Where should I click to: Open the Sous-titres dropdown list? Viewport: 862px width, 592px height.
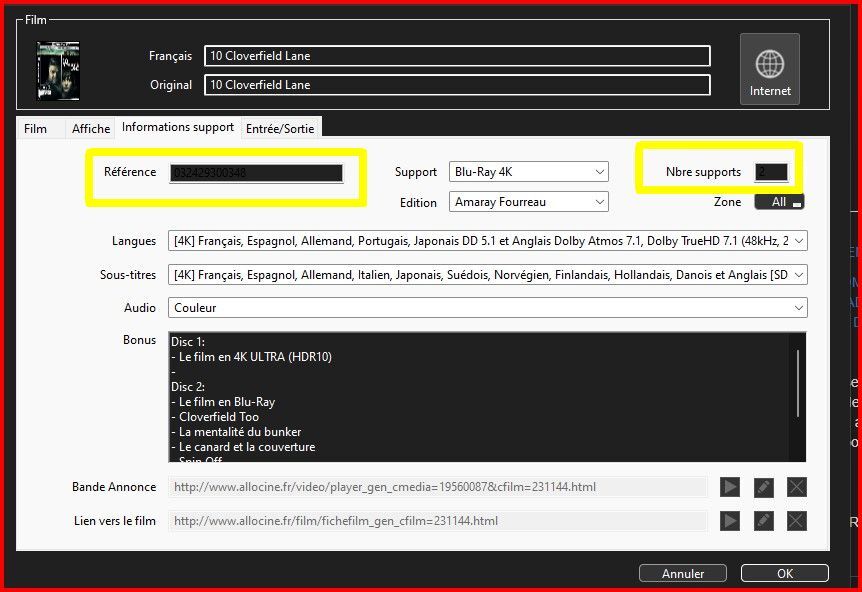pos(488,275)
